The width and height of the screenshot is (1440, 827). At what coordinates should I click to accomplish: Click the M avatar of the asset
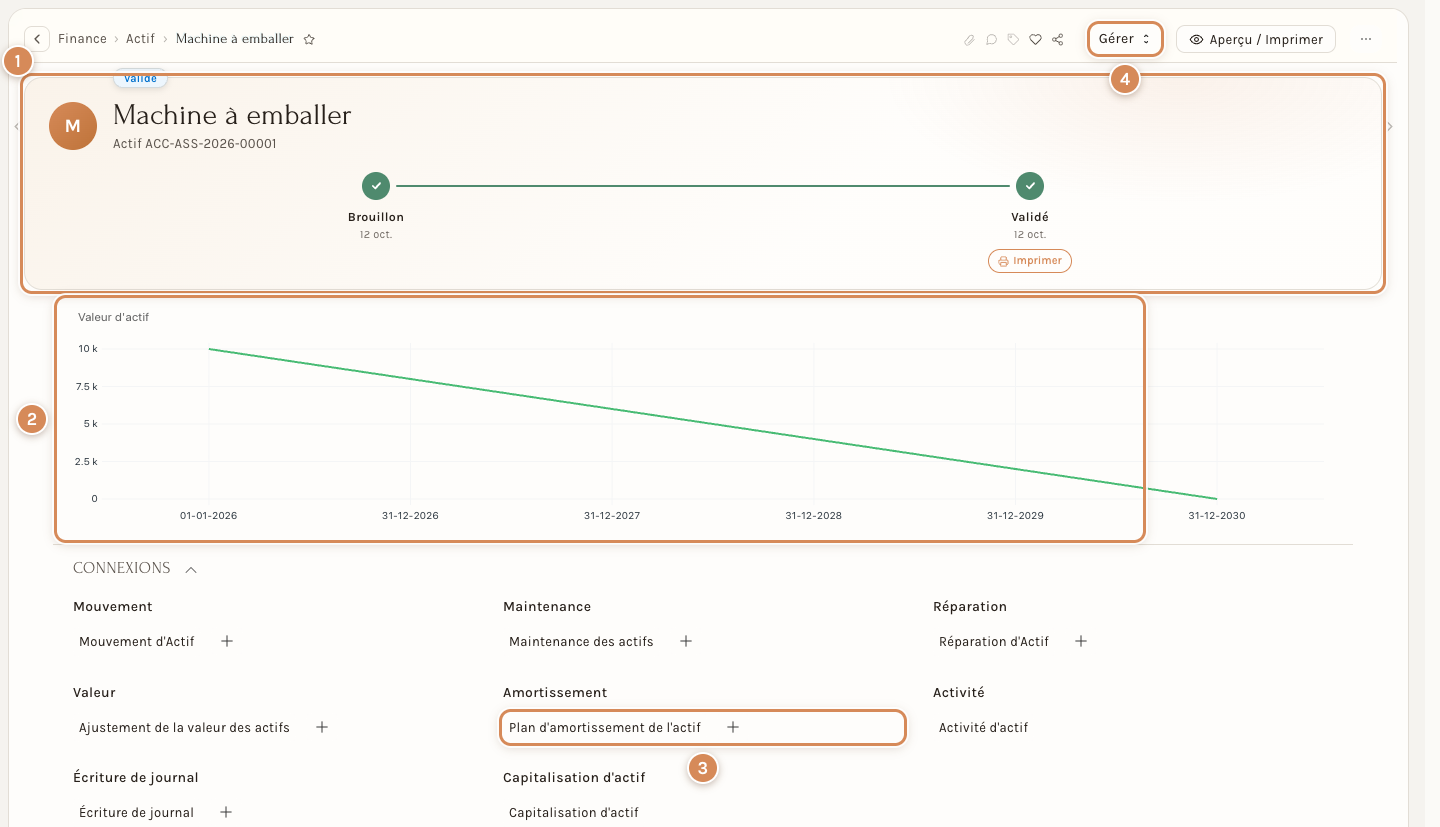coord(73,126)
